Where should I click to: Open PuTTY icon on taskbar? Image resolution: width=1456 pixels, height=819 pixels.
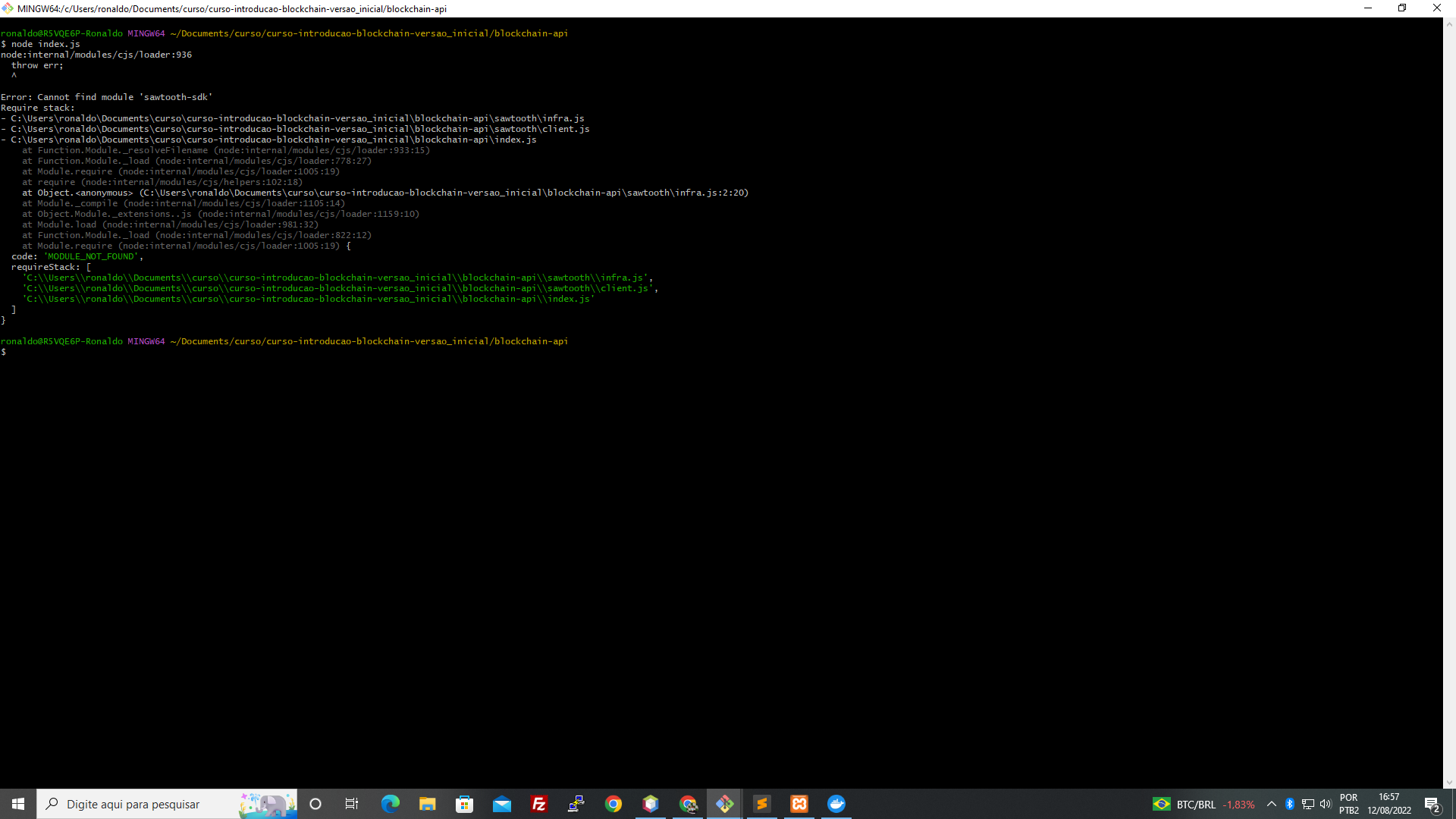pyautogui.click(x=576, y=804)
